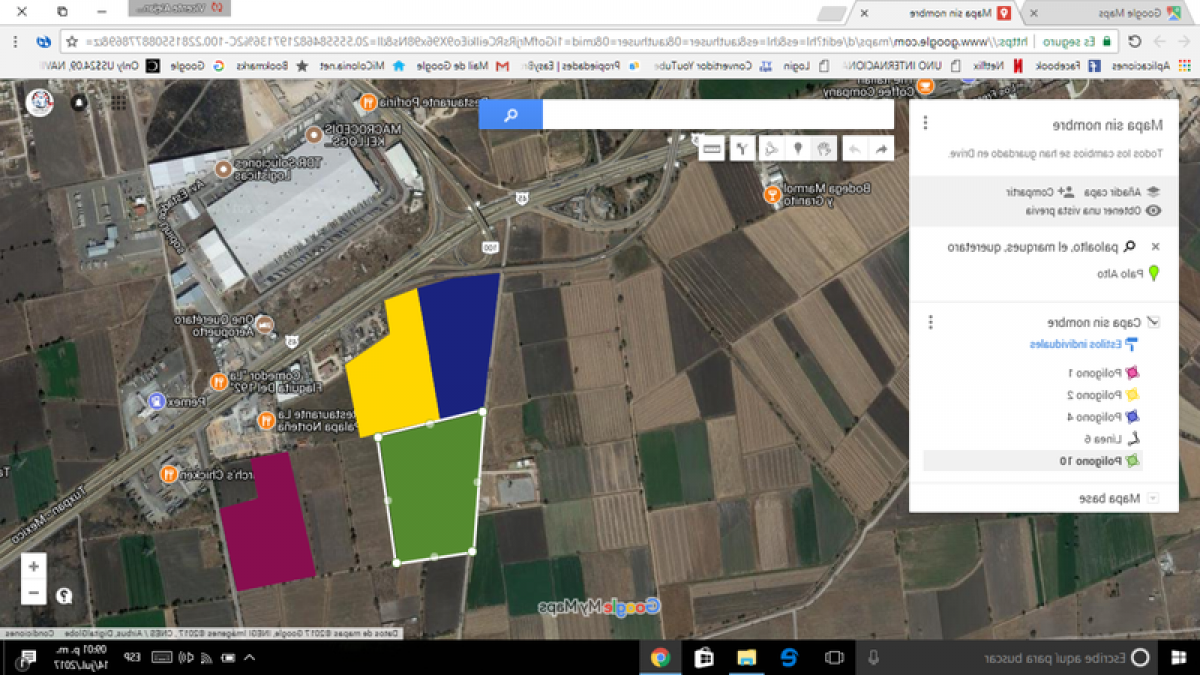This screenshot has height=675, width=1200.
Task: Open the Capa sin nombre layer options menu
Action: click(931, 322)
